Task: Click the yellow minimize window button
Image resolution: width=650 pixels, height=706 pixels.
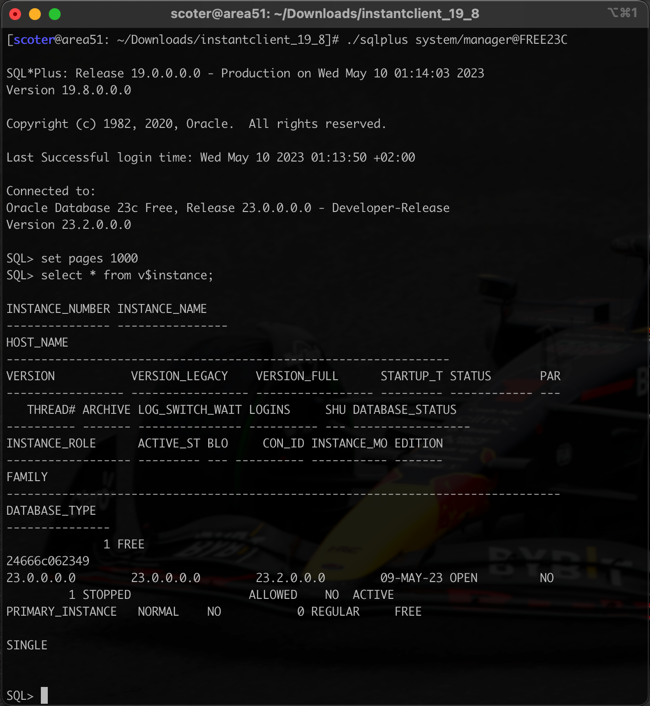Action: point(35,14)
